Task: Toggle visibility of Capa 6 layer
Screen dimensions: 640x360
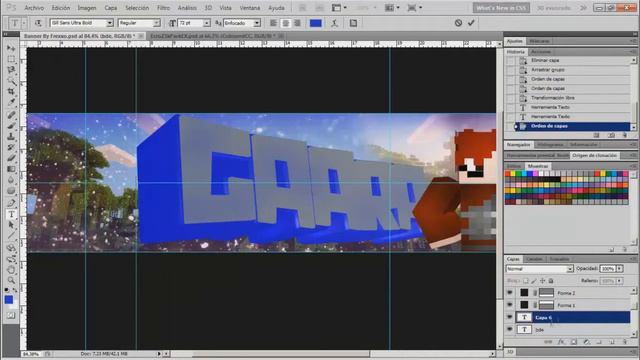Action: click(x=509, y=317)
